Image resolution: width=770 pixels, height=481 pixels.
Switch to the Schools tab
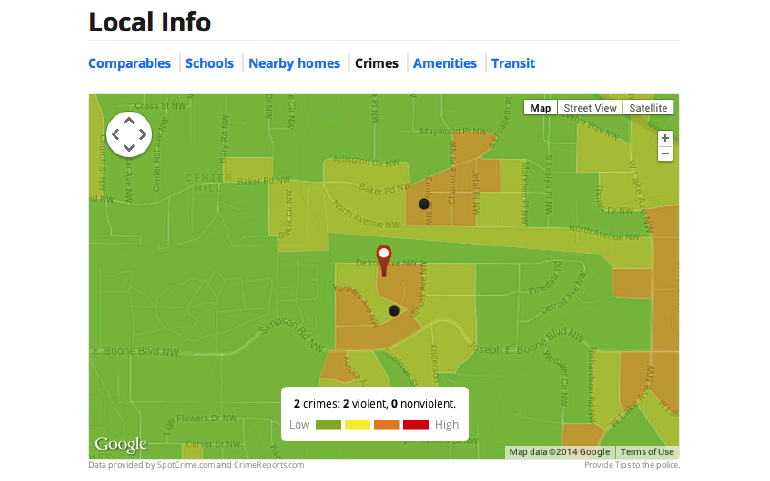point(209,63)
